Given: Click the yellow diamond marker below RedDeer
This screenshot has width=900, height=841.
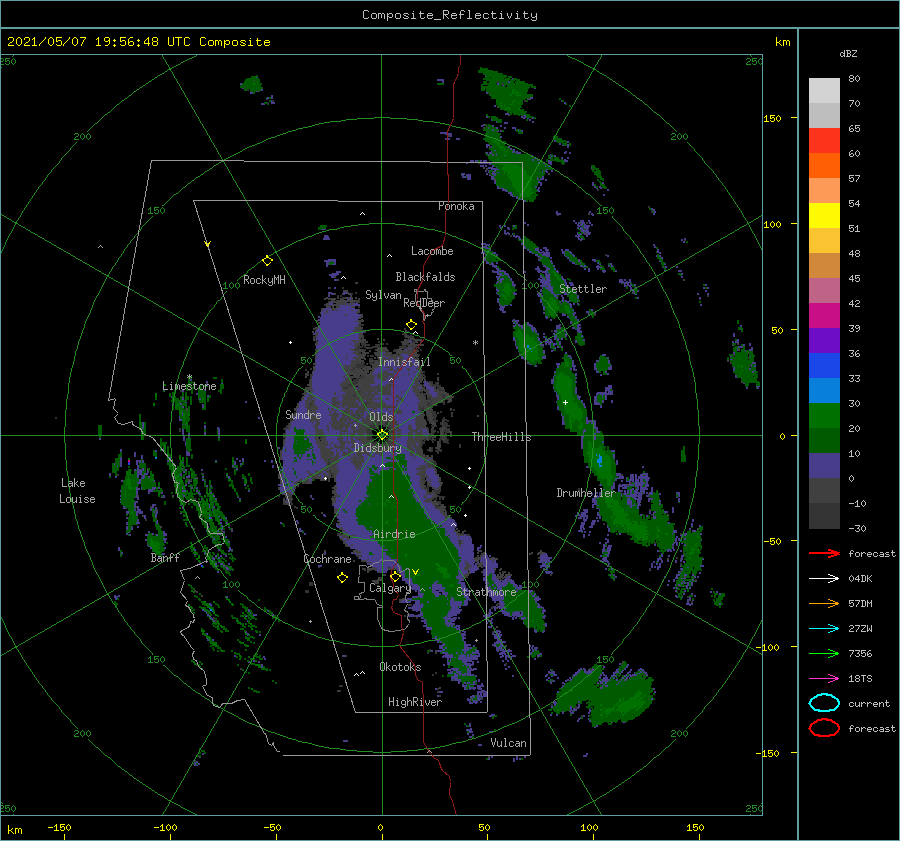Looking at the screenshot, I should (x=411, y=325).
